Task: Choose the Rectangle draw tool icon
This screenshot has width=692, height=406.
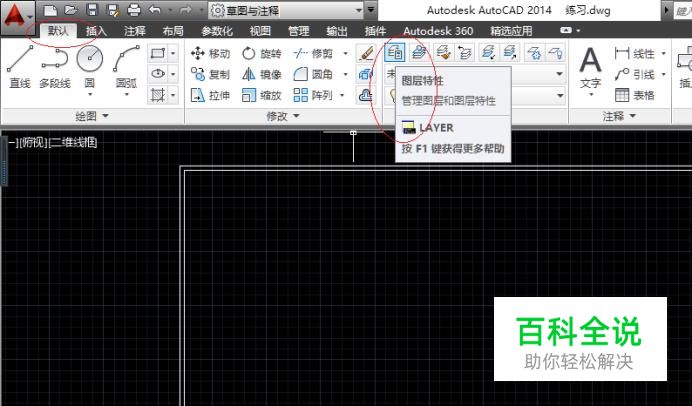Action: coord(158,53)
